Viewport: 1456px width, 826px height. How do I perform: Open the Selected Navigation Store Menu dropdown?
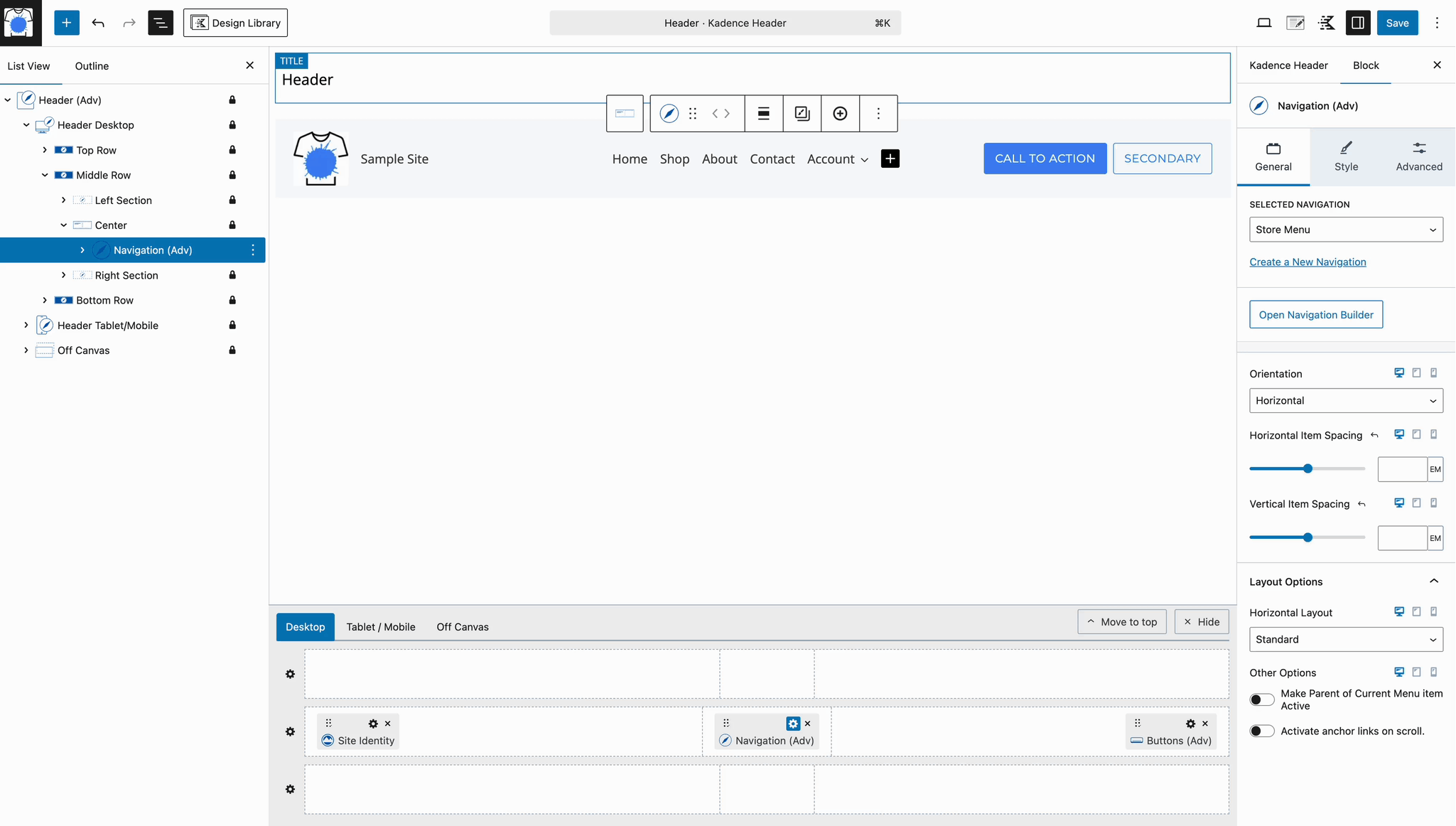(1345, 230)
